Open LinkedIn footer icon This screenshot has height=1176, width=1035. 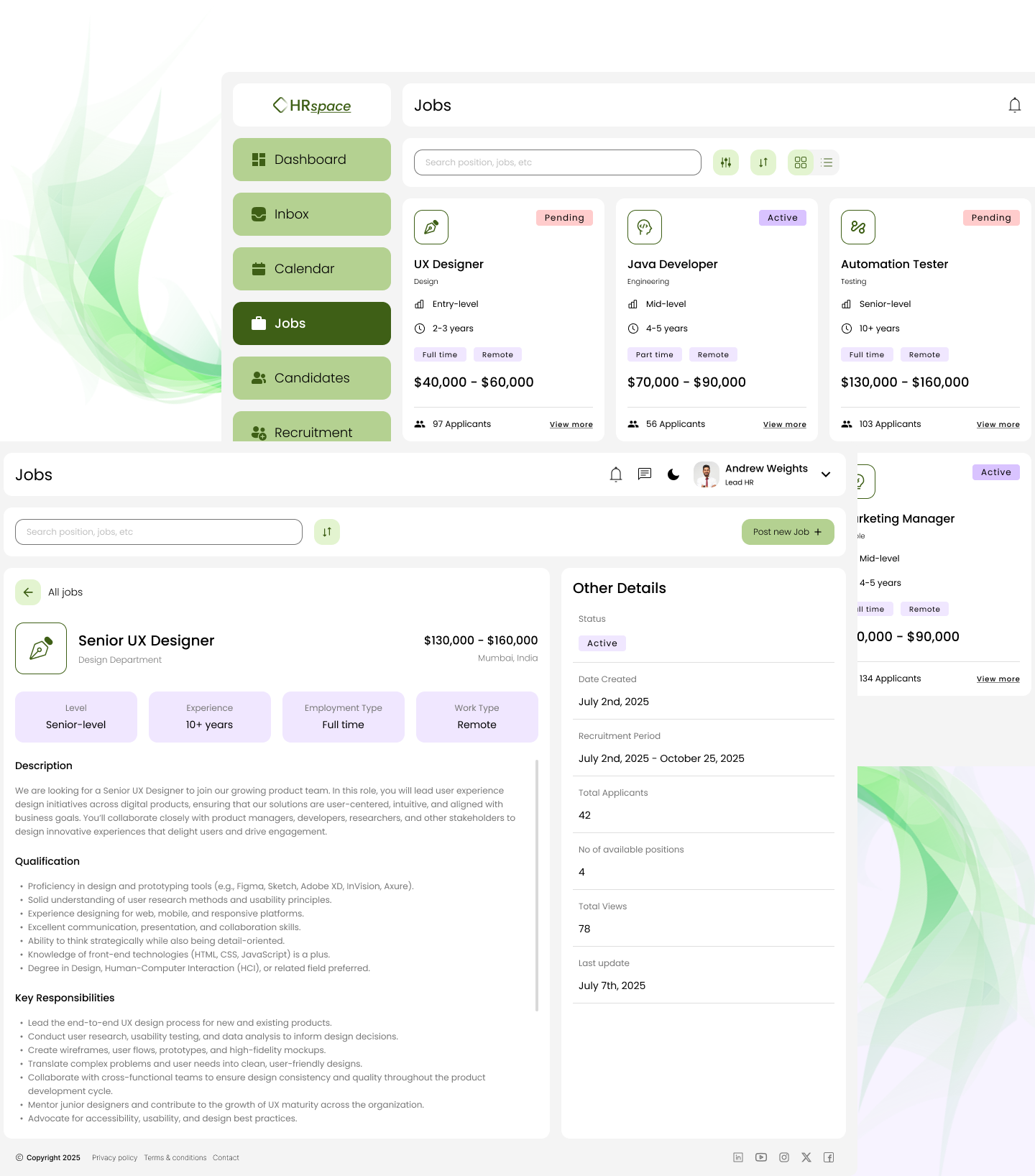(738, 1157)
